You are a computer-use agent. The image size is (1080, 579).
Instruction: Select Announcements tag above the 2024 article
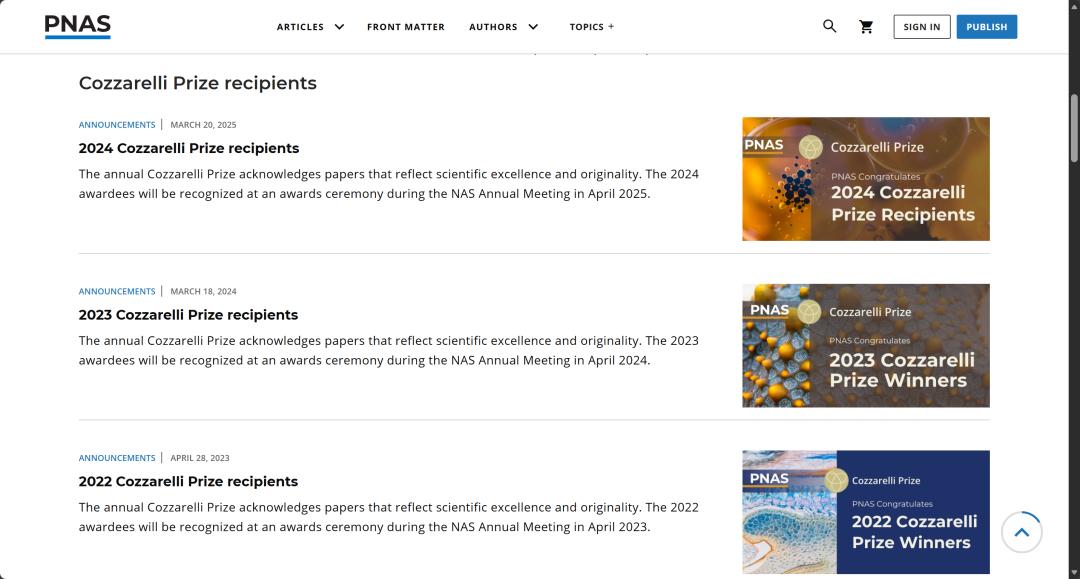(117, 125)
